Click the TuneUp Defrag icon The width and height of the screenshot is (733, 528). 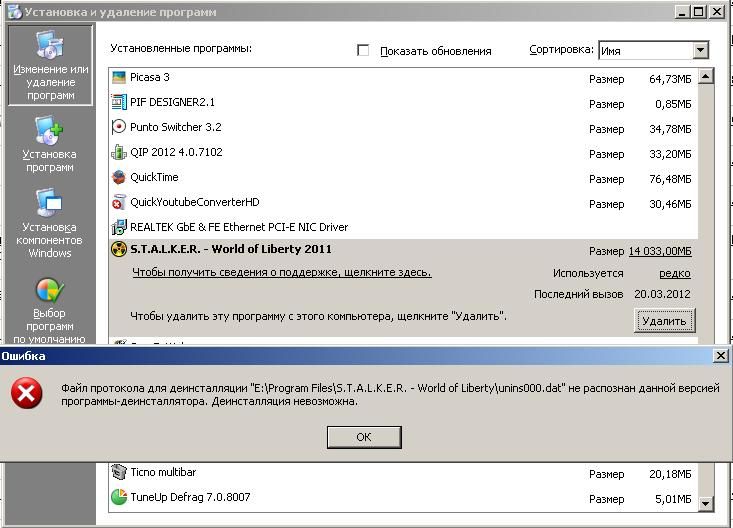tap(119, 497)
